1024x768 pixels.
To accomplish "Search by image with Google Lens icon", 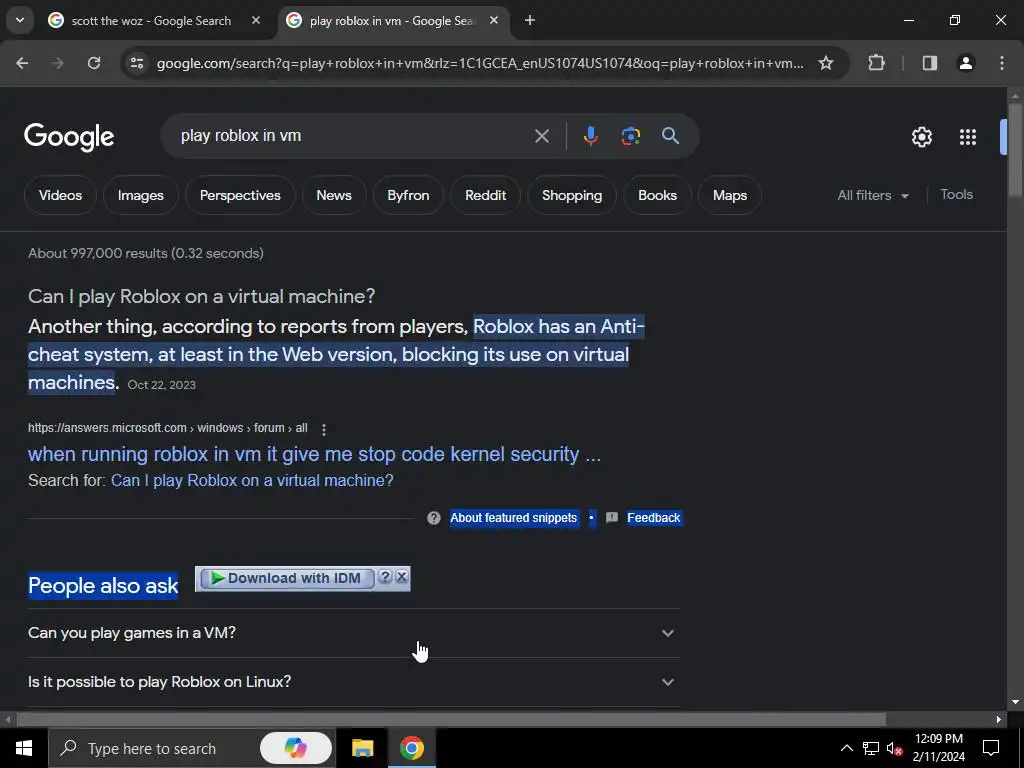I will pos(630,136).
